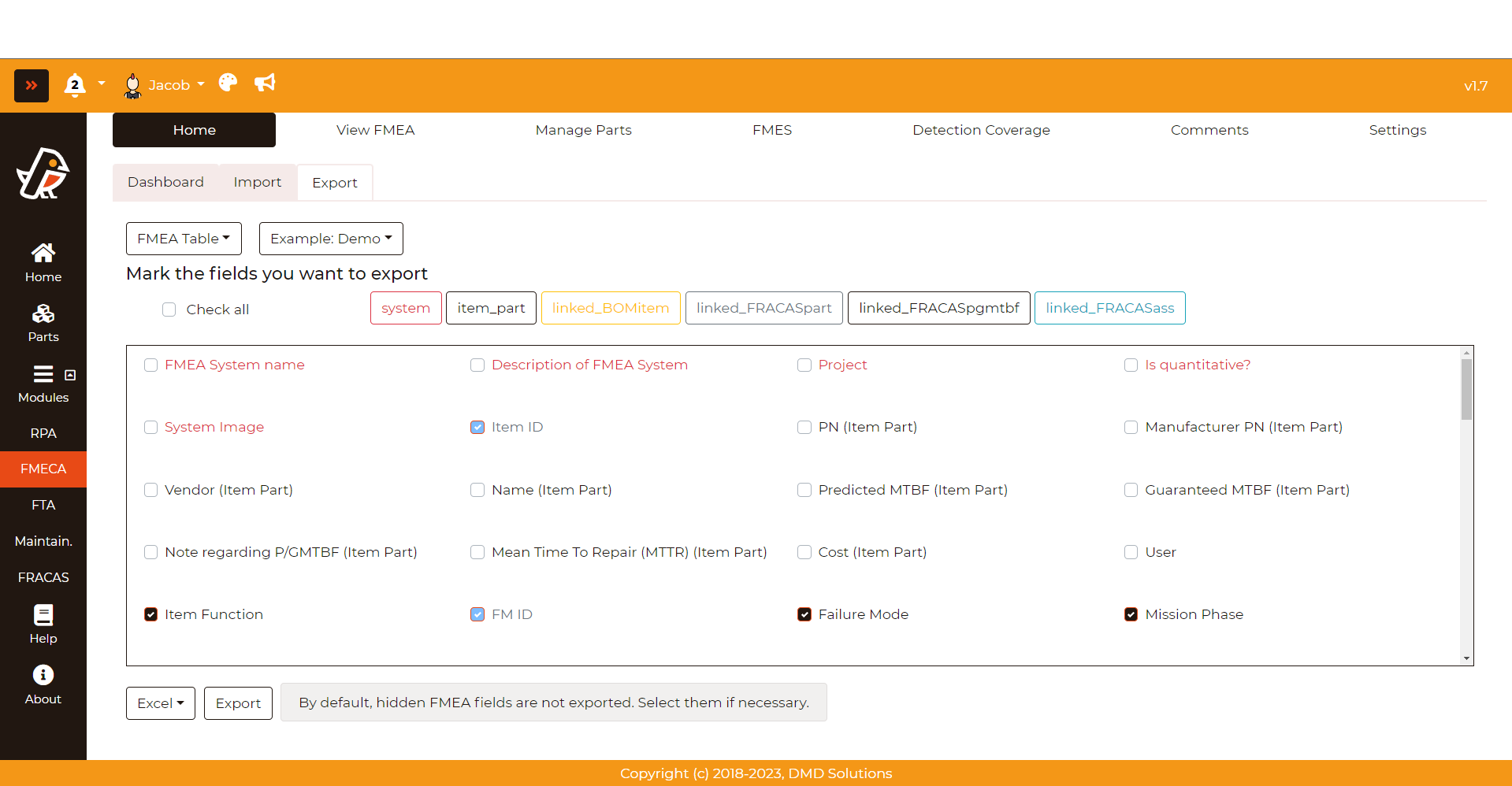The image size is (1512, 786).
Task: Enable the Check all checkbox
Action: [169, 310]
